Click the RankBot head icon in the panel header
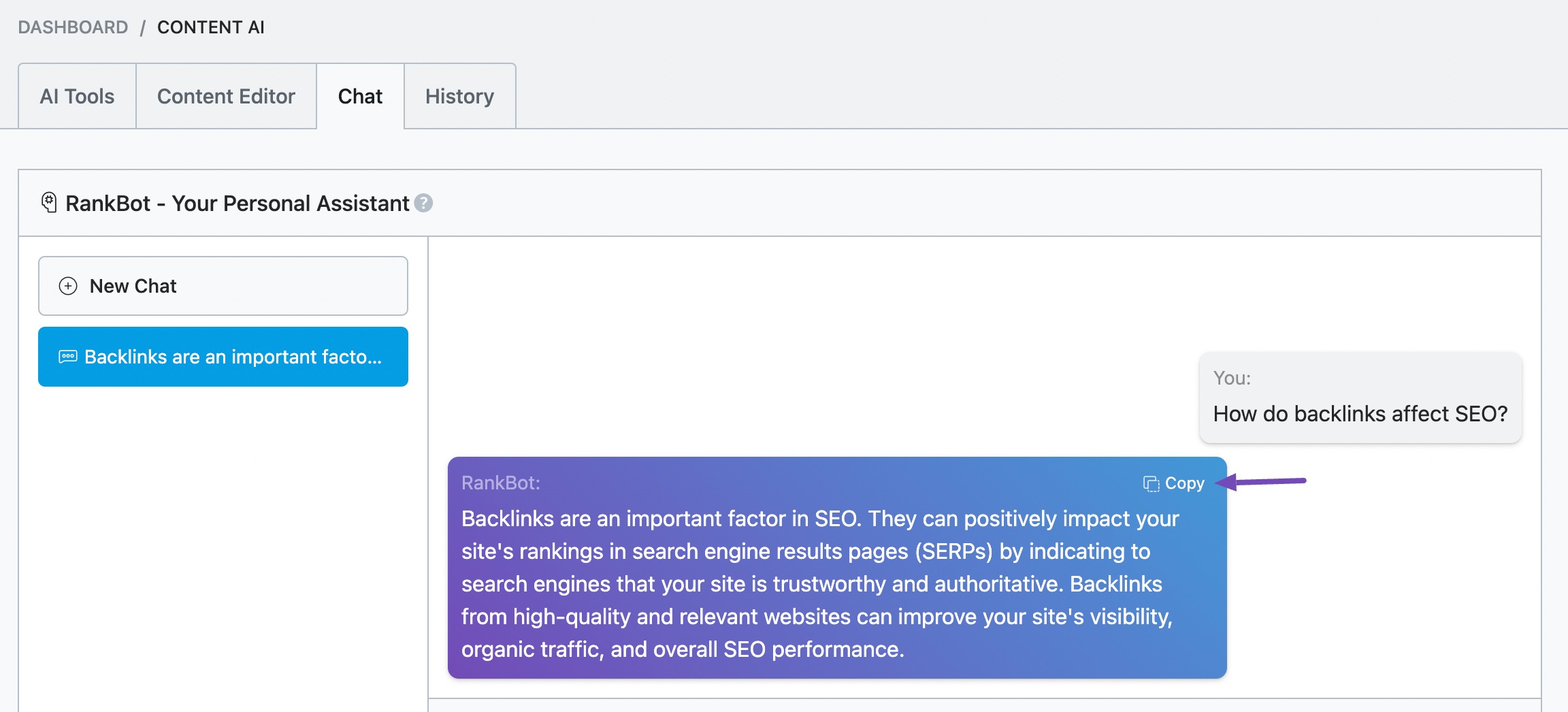 48,202
